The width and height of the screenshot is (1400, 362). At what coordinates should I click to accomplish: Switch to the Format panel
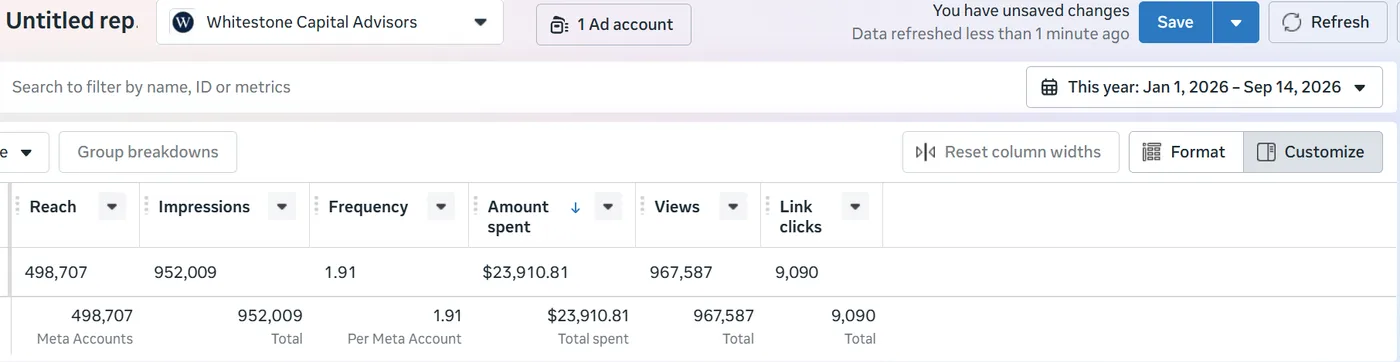1186,152
